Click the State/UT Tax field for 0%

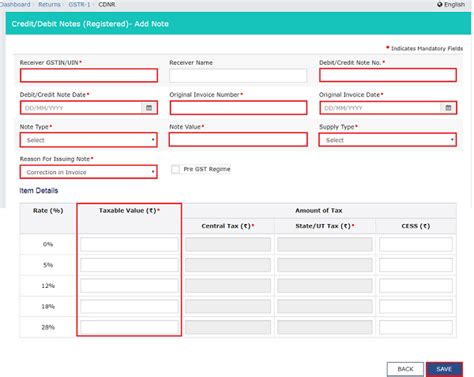tap(325, 244)
